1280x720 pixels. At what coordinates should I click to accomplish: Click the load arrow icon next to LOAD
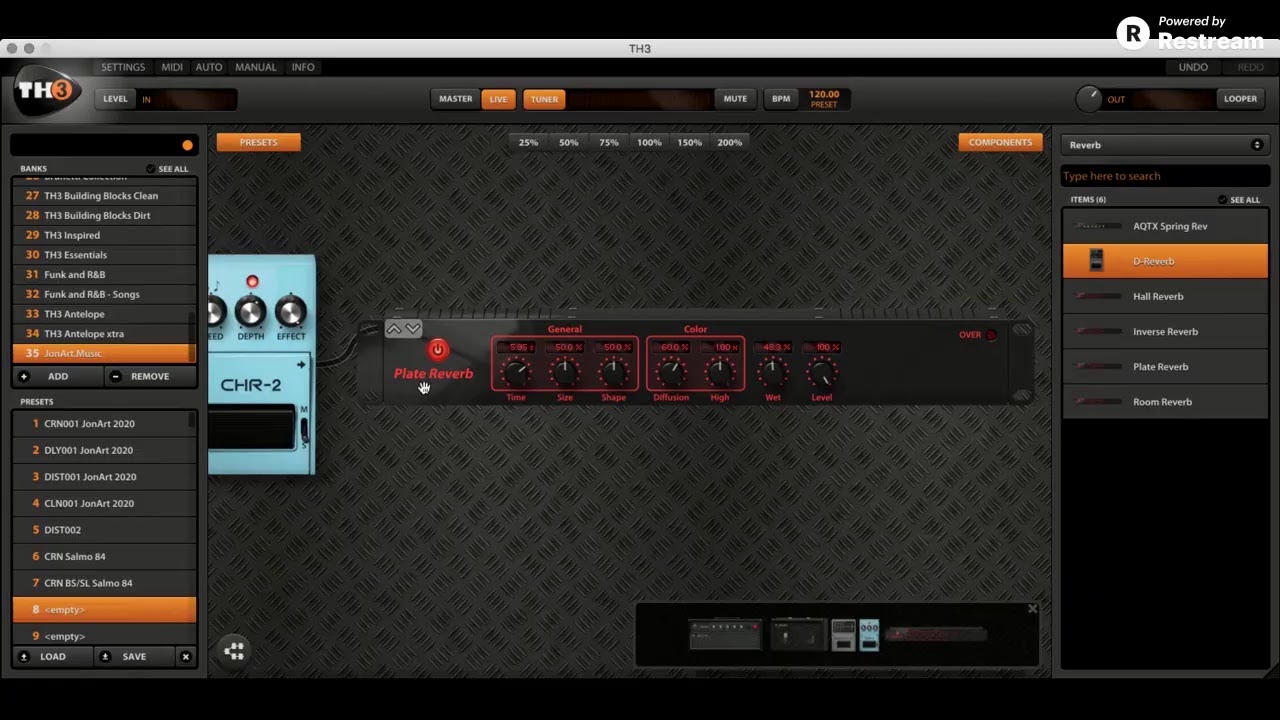(x=24, y=657)
